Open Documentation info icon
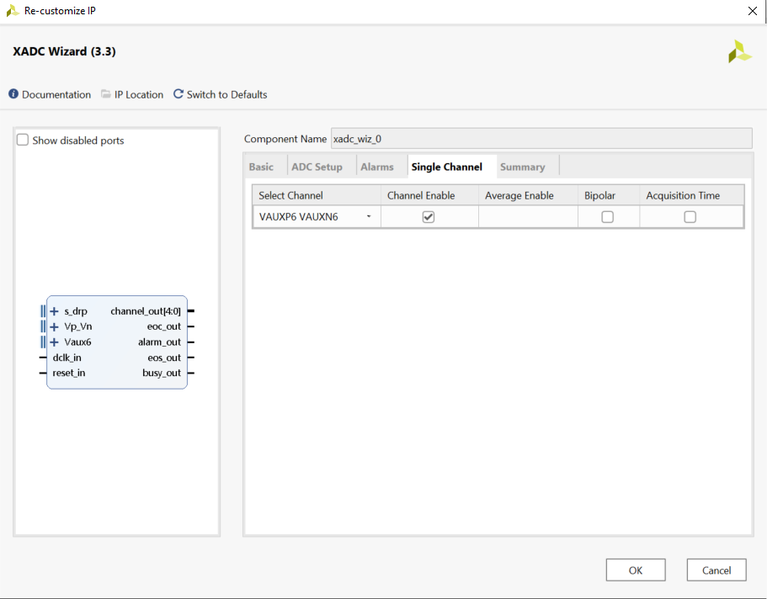 14,94
